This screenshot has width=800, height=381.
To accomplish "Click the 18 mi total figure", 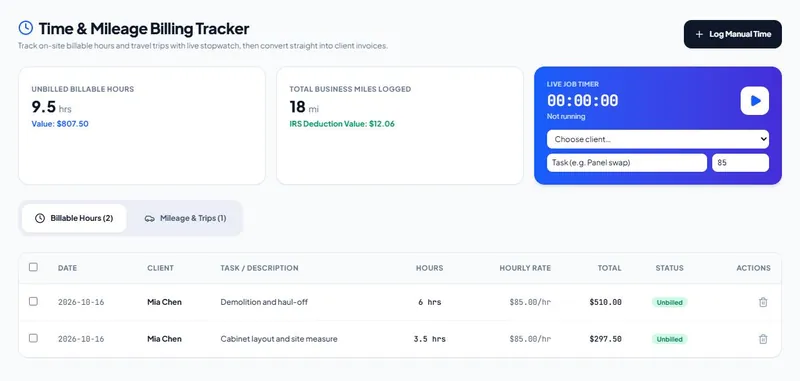I will (x=304, y=107).
